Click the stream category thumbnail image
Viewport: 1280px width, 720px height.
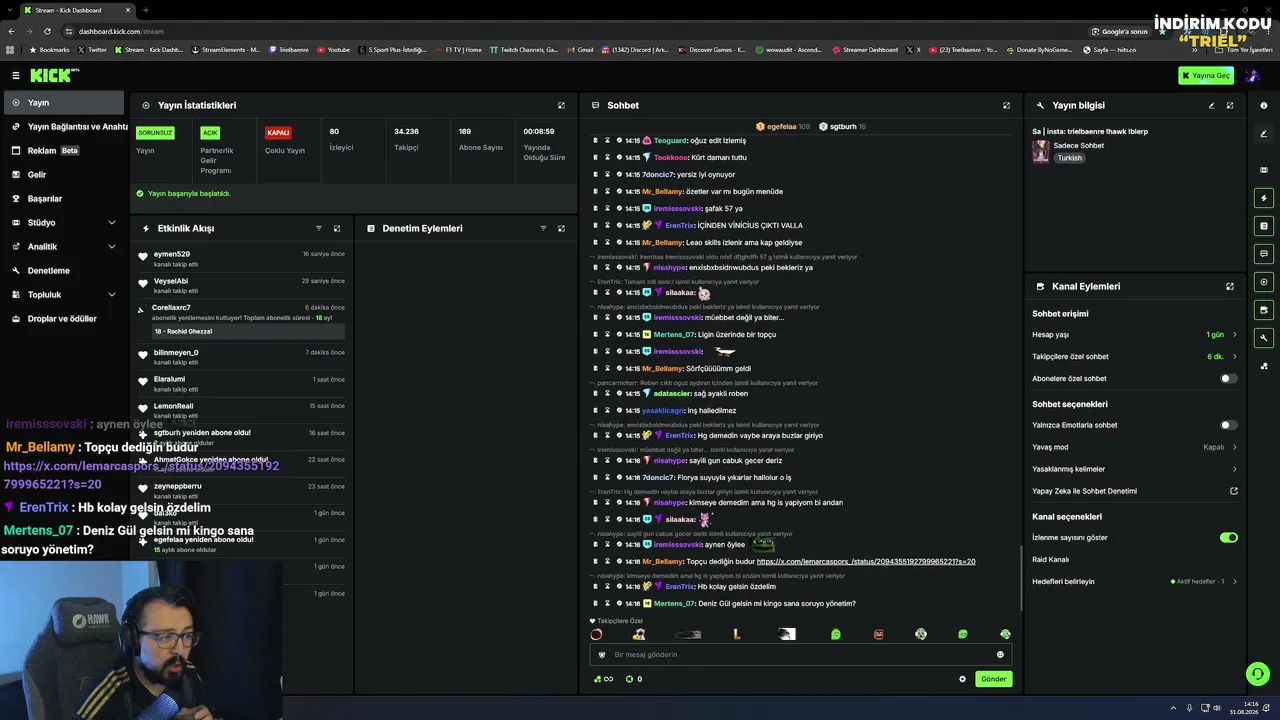coord(1041,151)
